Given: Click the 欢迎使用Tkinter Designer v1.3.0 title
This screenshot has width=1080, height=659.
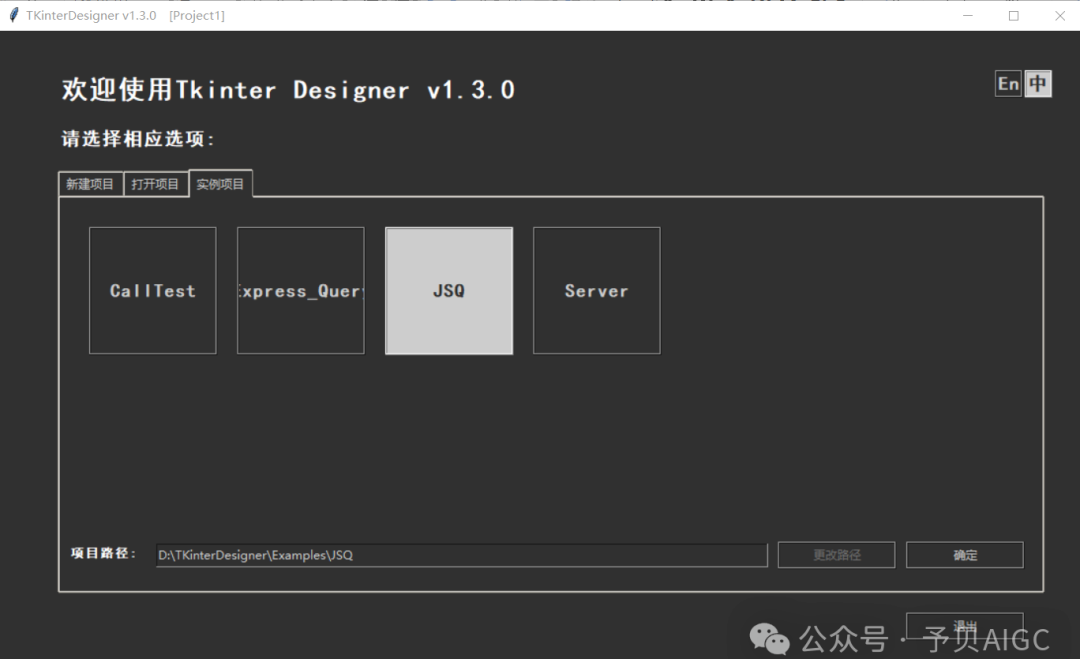Looking at the screenshot, I should [289, 90].
